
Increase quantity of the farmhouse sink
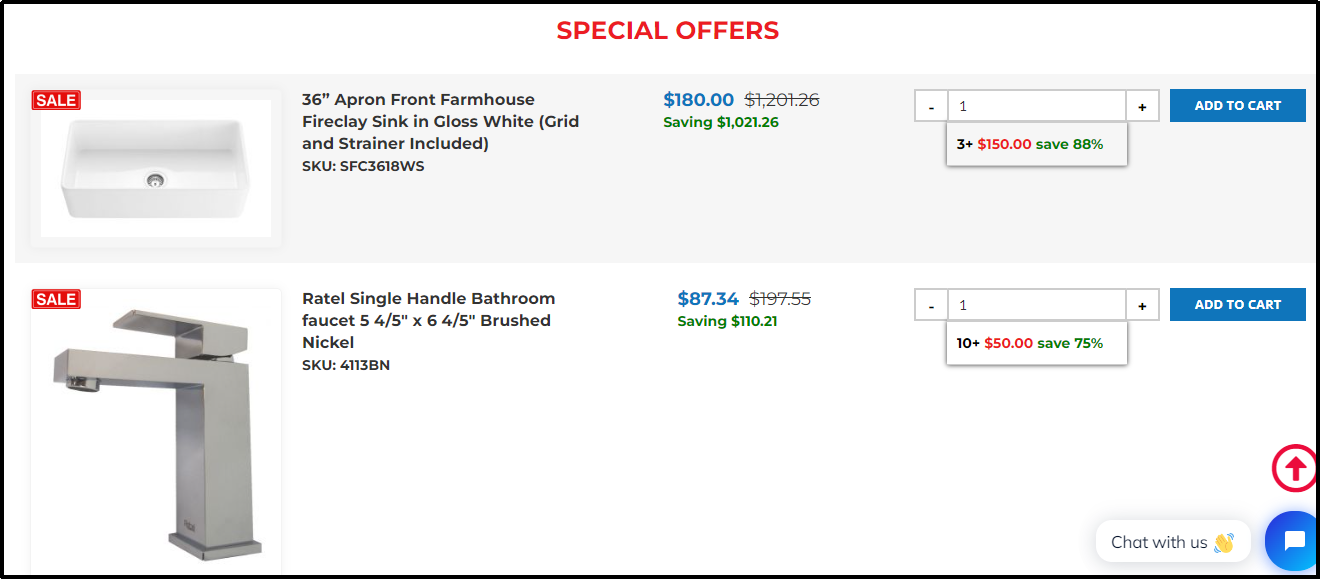1142,106
